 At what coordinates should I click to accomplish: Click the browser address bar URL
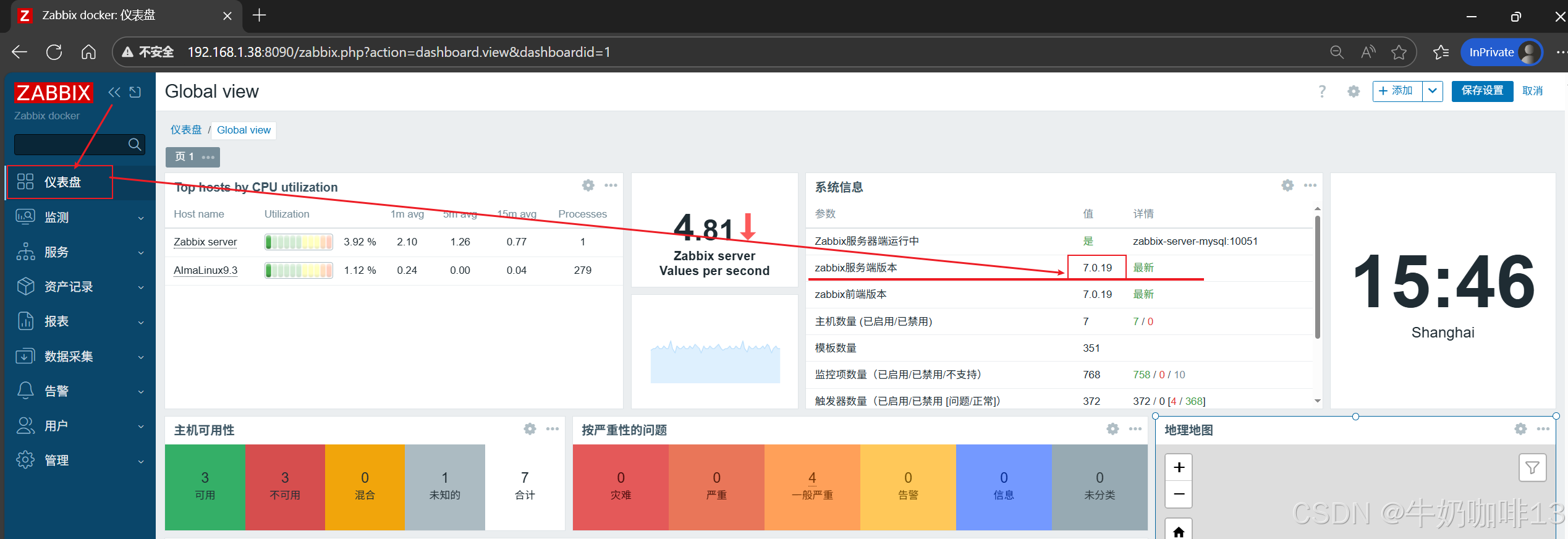click(399, 53)
